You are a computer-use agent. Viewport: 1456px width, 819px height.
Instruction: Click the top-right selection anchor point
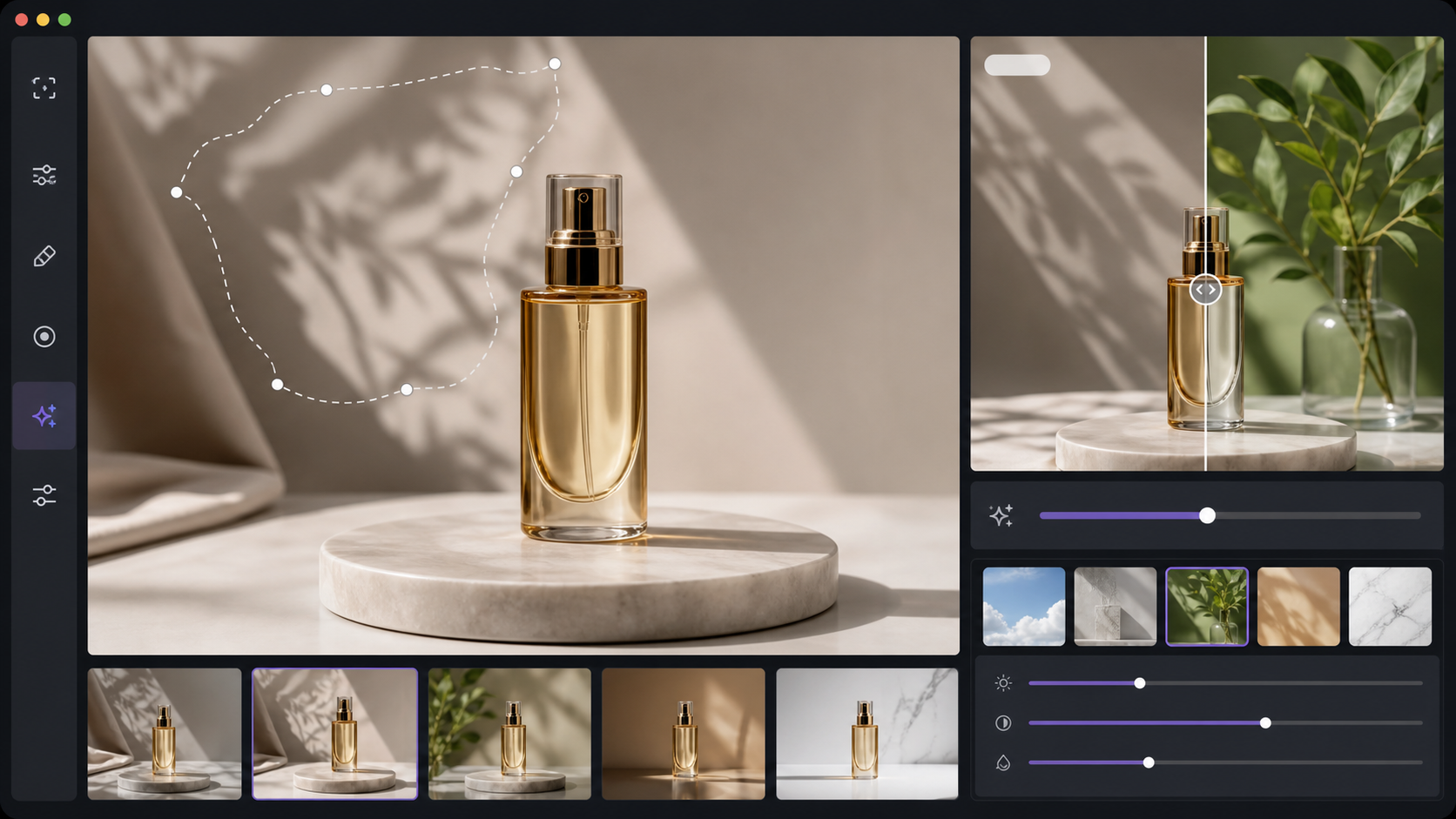[555, 64]
